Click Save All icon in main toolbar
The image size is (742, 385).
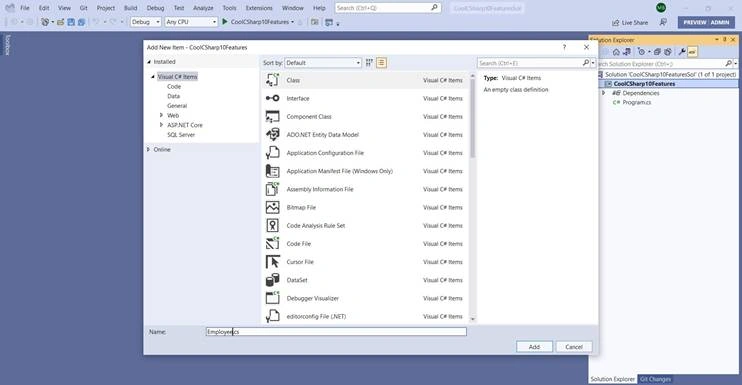(81, 22)
